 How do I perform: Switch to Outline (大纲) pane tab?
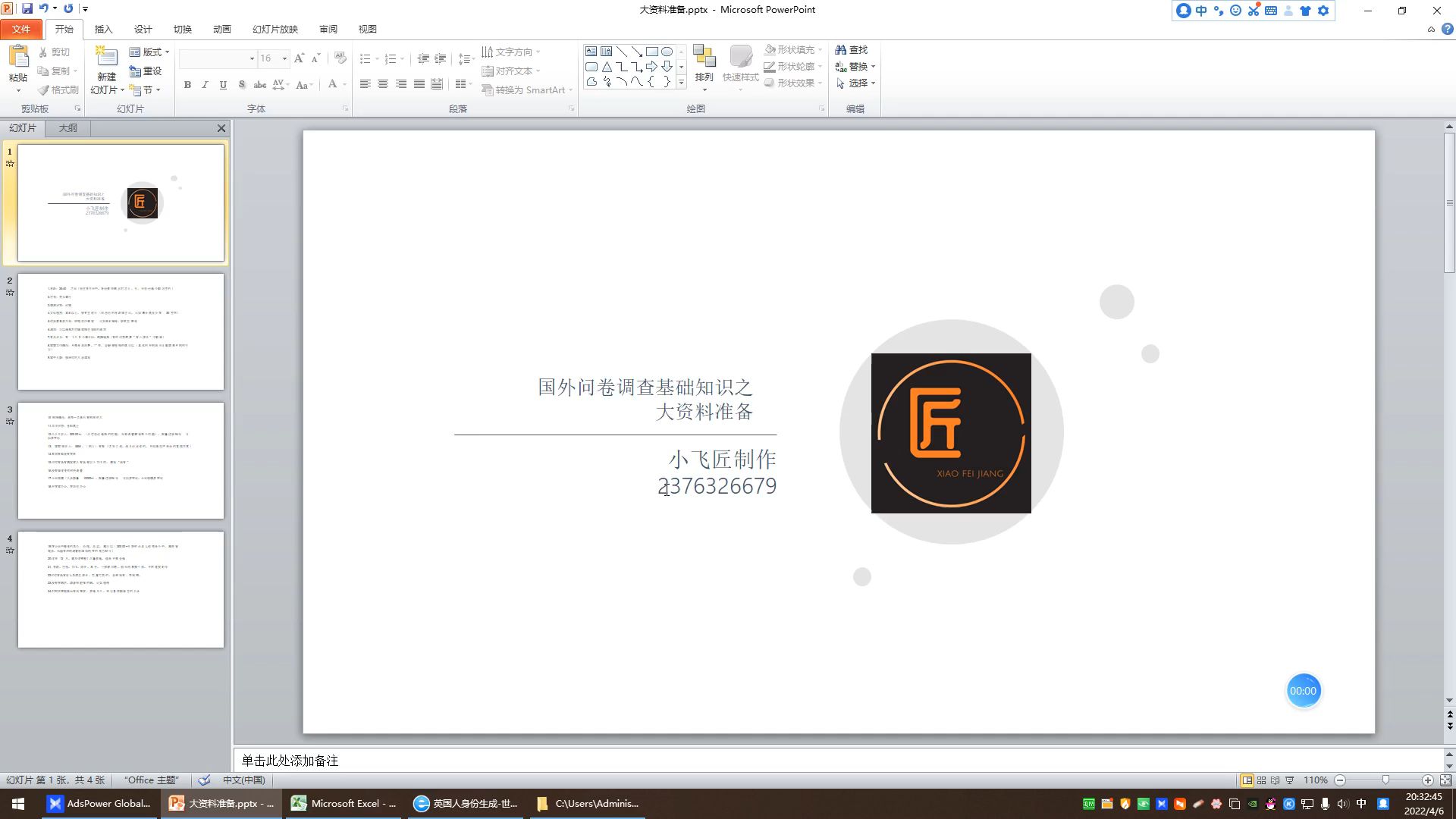68,128
